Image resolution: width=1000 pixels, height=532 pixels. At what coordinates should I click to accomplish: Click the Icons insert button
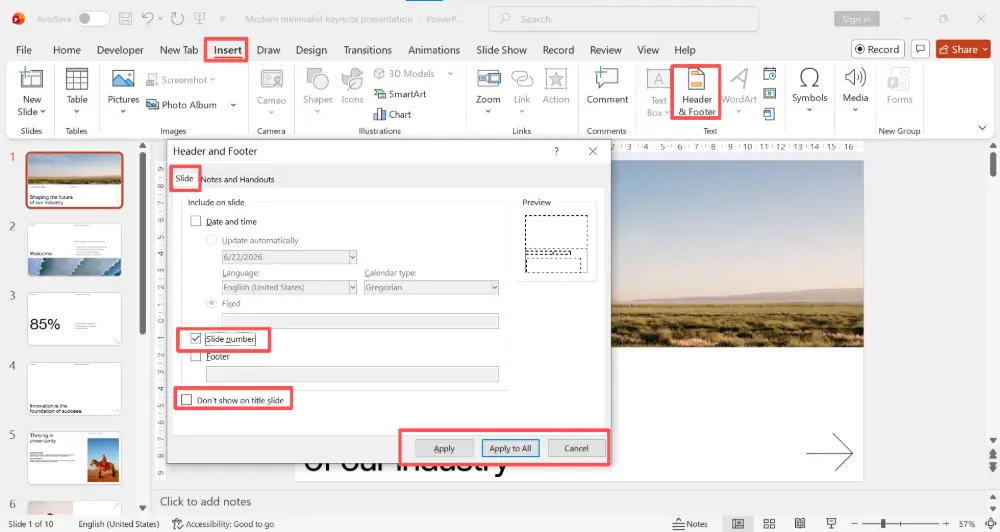352,86
